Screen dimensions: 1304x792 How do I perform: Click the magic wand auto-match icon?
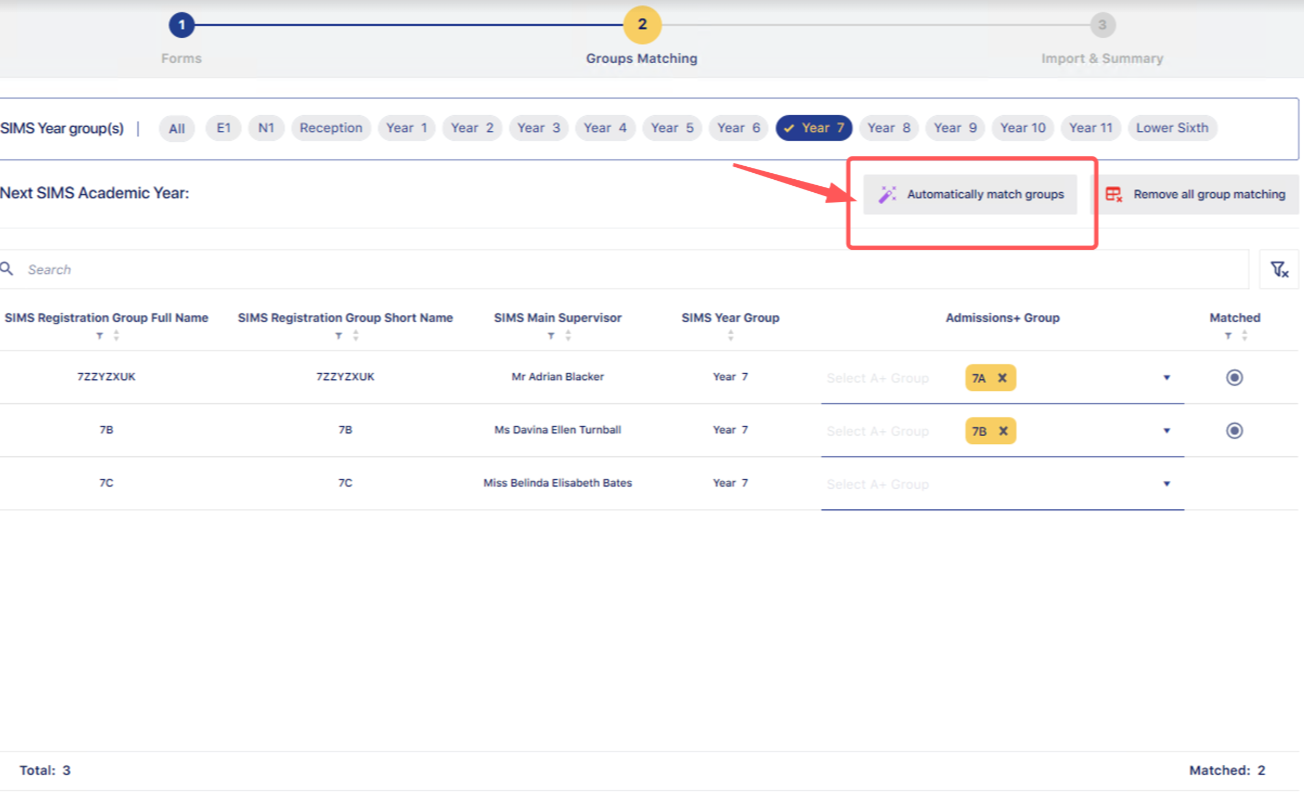point(887,195)
